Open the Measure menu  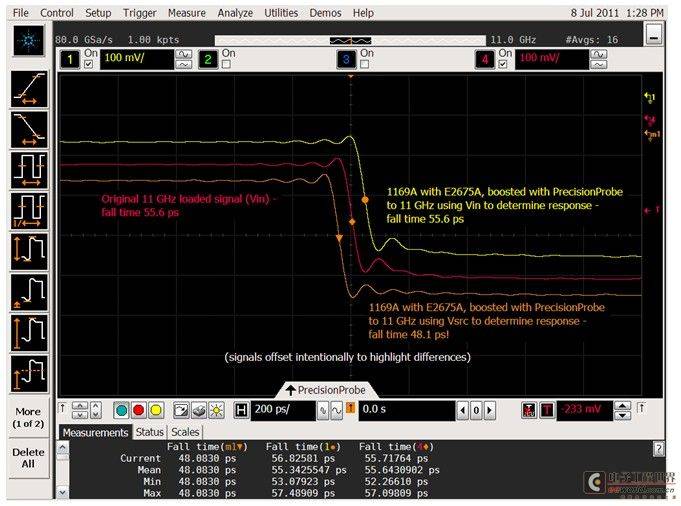pyautogui.click(x=187, y=13)
